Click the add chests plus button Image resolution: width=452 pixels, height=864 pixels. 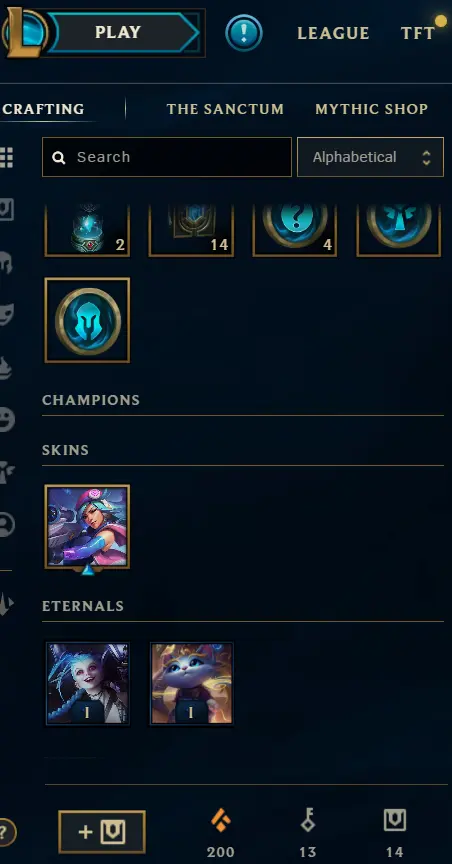102,831
